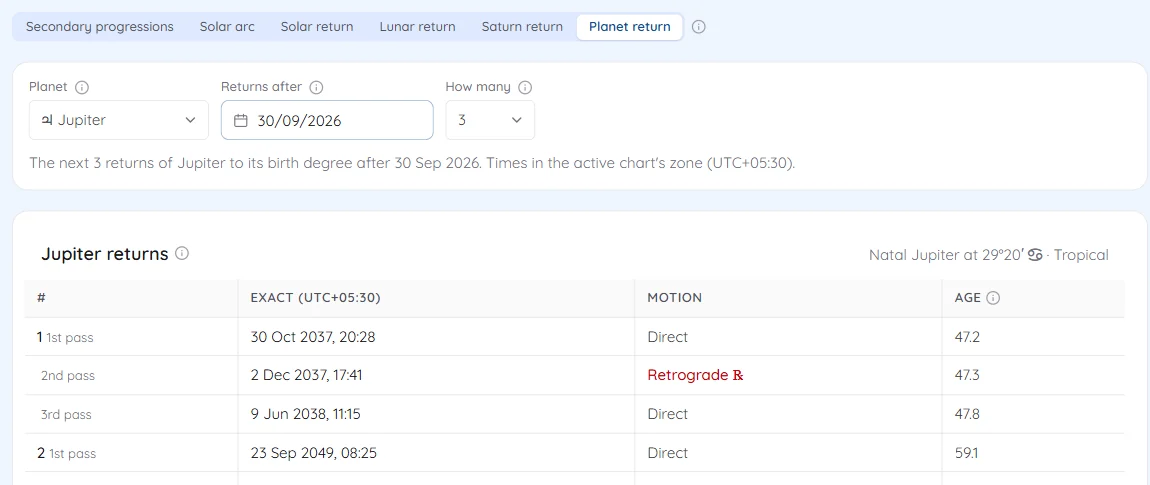The width and height of the screenshot is (1150, 485).
Task: Click the 2nd pass row label
Action: pyautogui.click(x=67, y=376)
